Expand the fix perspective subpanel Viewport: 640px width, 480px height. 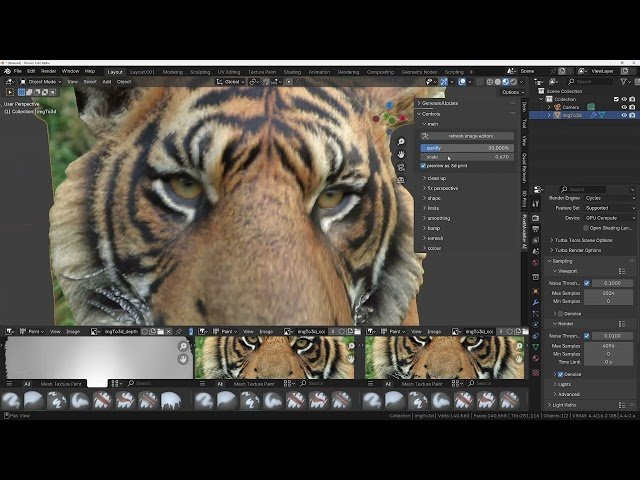pos(440,188)
